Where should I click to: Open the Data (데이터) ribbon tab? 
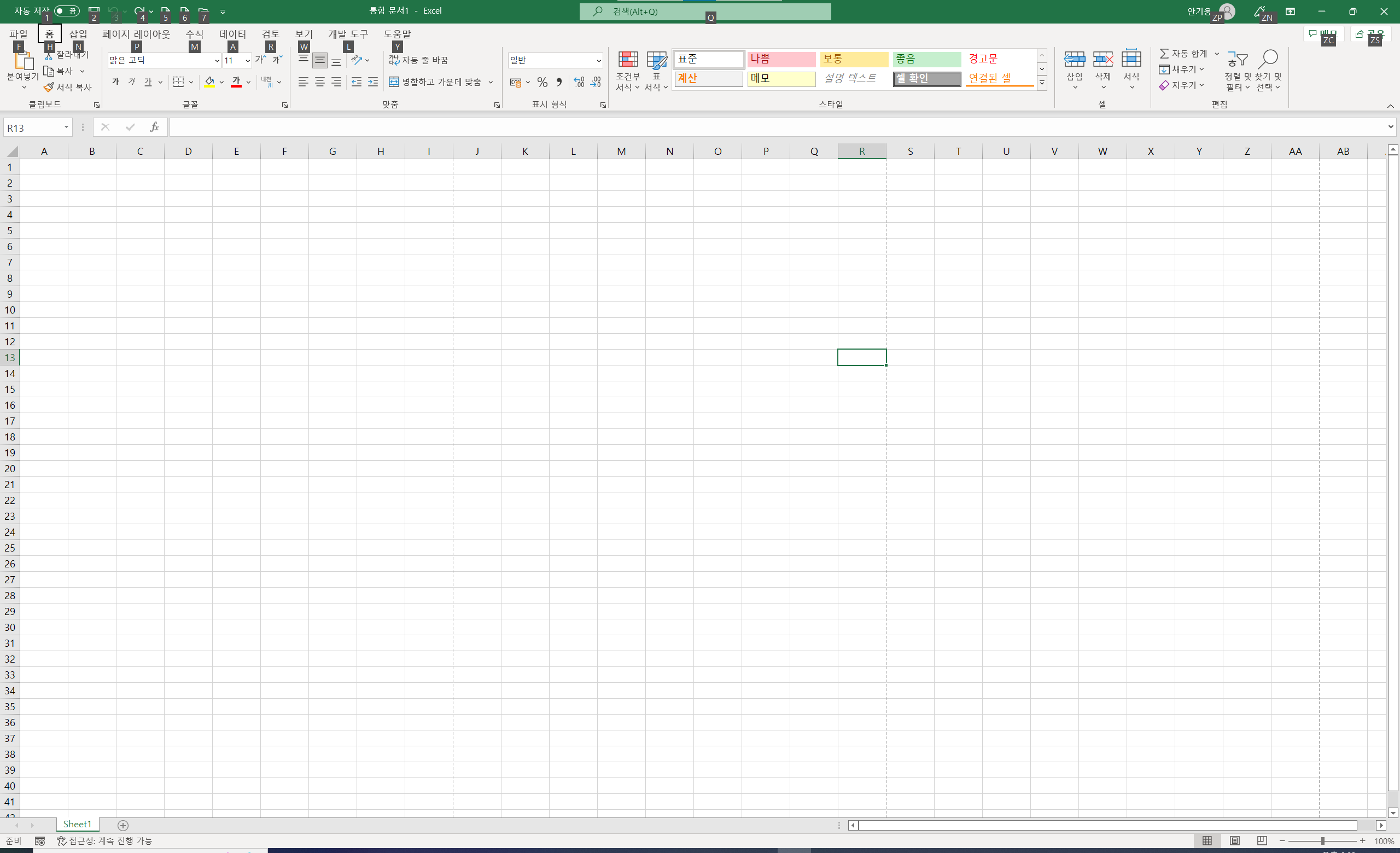tap(232, 34)
